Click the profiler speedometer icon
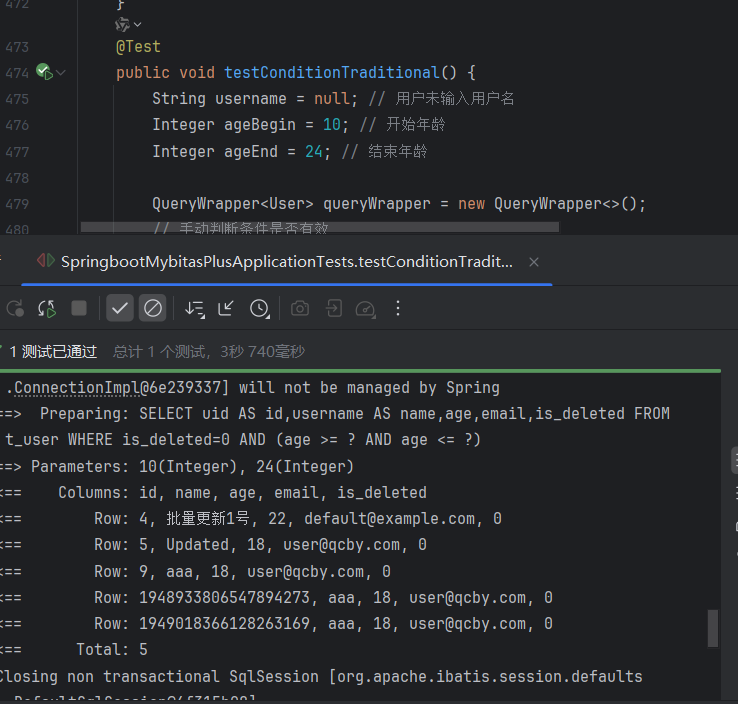 [x=366, y=309]
